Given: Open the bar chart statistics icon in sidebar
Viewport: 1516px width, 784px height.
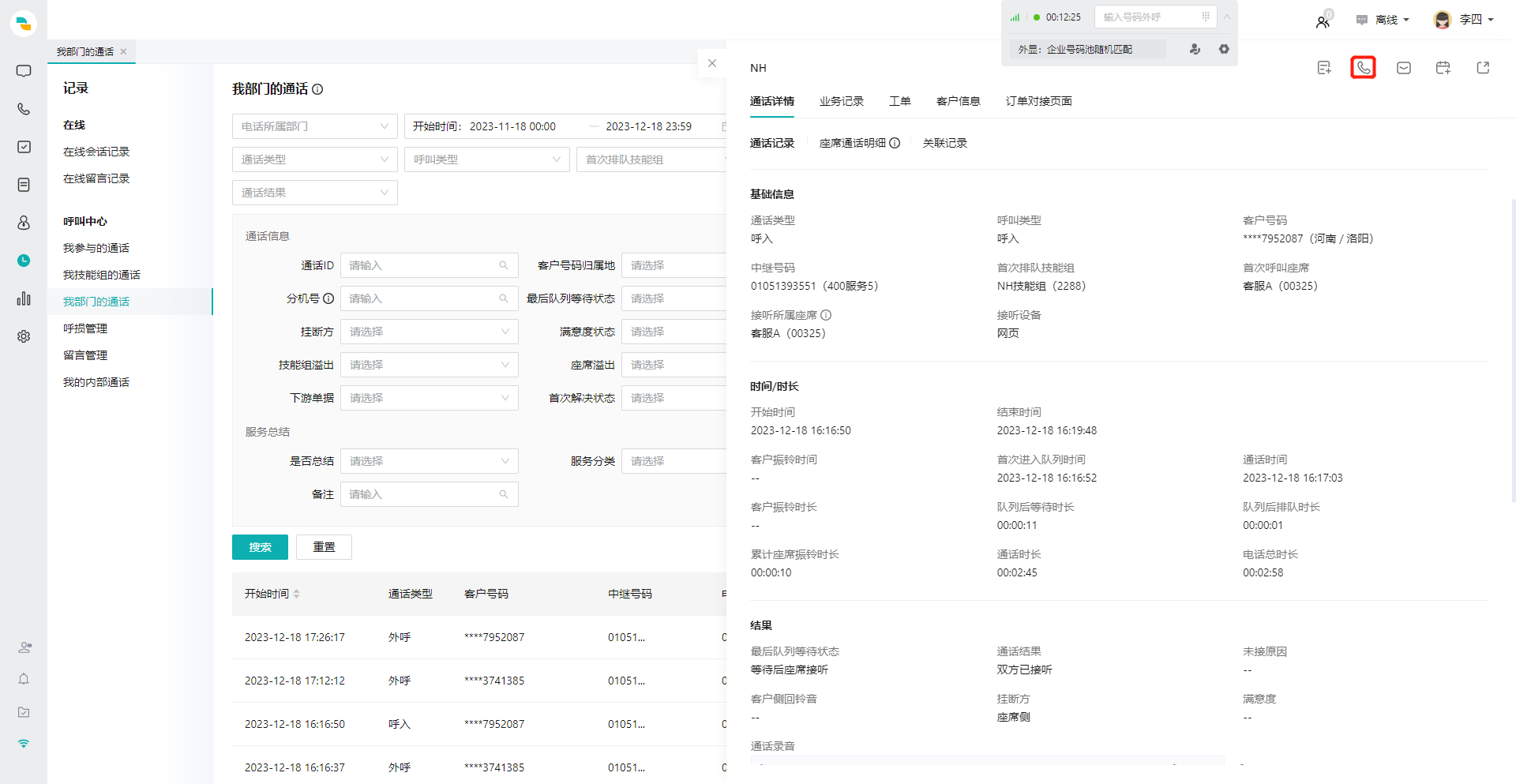Looking at the screenshot, I should pos(24,298).
